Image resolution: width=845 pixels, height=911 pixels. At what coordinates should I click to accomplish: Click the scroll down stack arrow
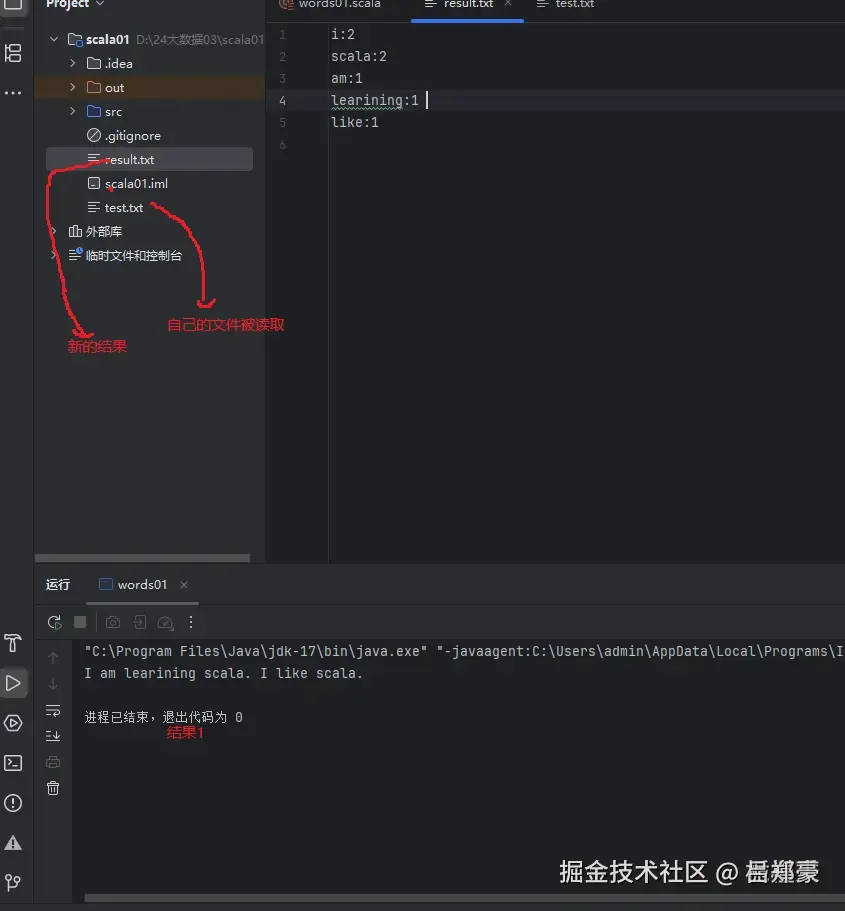53,684
